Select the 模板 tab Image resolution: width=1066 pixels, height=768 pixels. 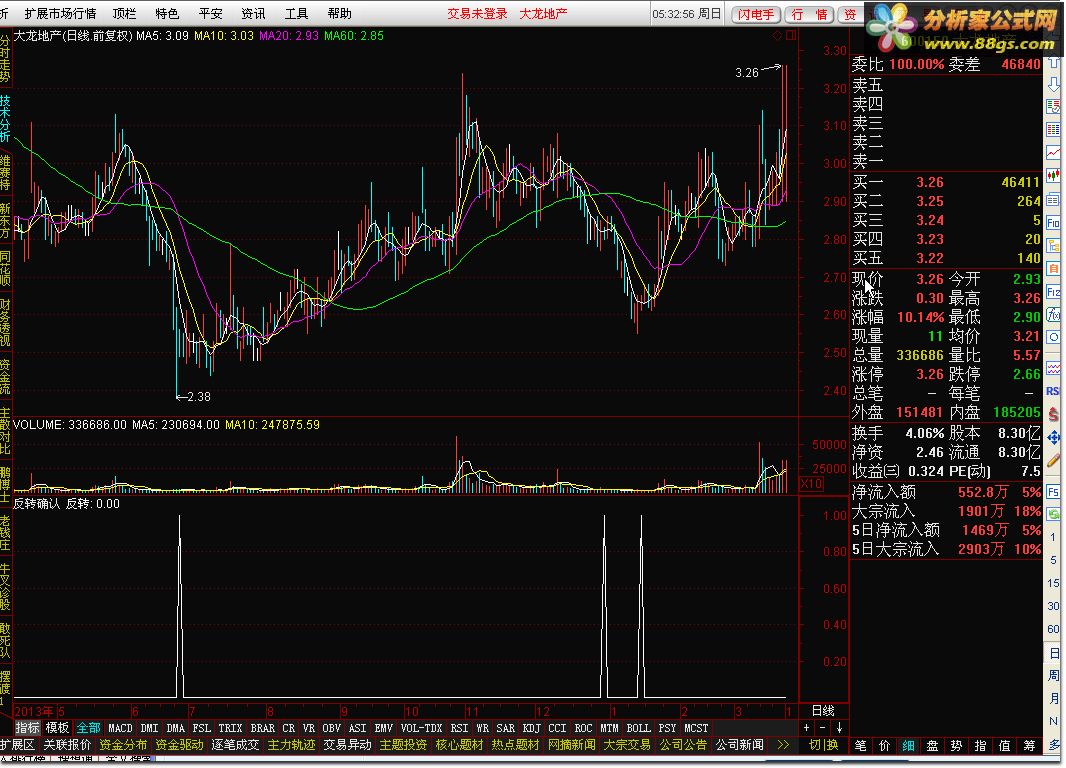point(58,728)
